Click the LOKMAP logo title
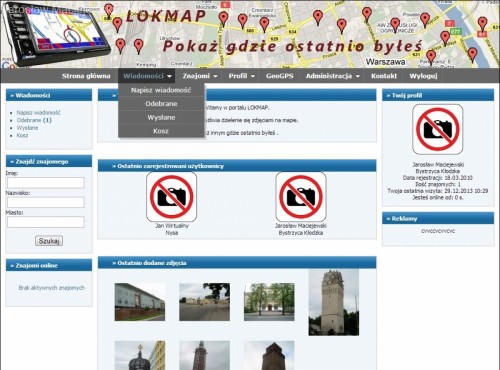Image resolution: width=500 pixels, height=370 pixels. 166,16
